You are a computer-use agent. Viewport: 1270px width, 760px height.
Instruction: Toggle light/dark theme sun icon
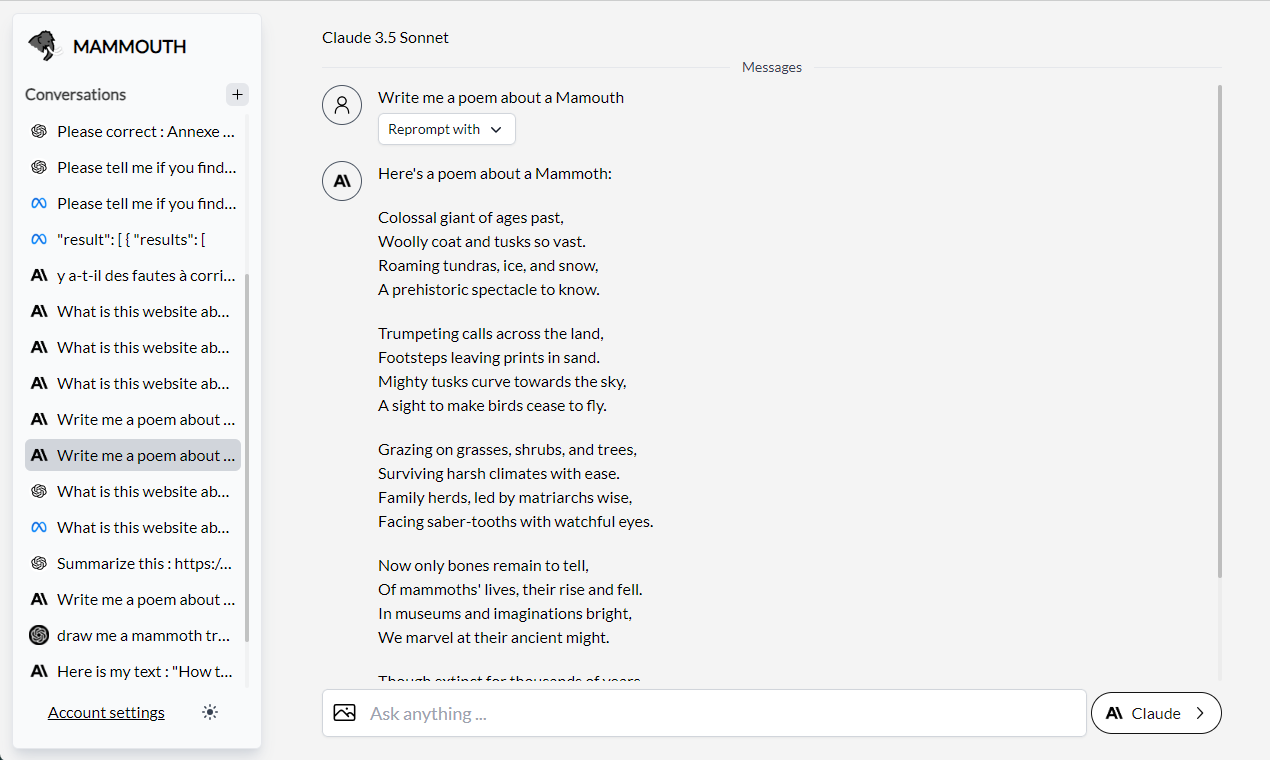point(209,712)
